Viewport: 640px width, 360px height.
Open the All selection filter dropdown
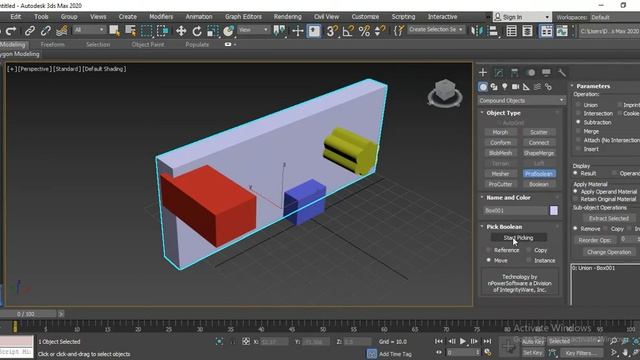(x=89, y=30)
